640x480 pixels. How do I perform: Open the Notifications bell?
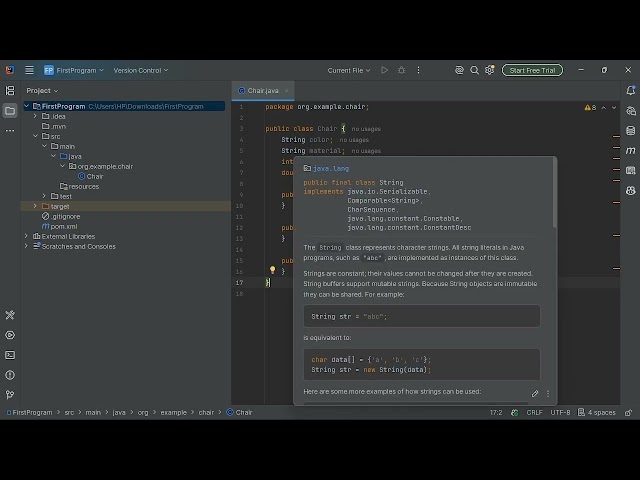point(631,90)
